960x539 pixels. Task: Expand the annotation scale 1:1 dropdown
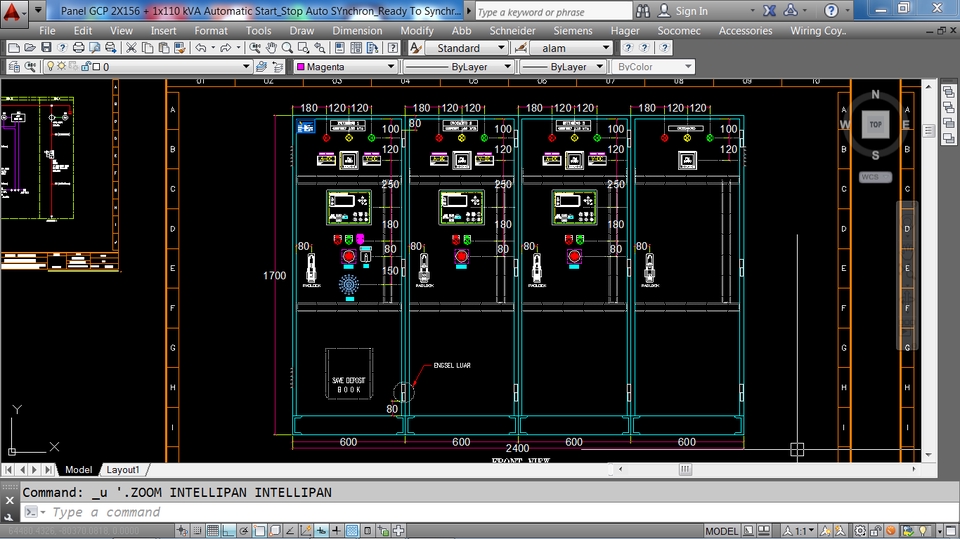[811, 531]
